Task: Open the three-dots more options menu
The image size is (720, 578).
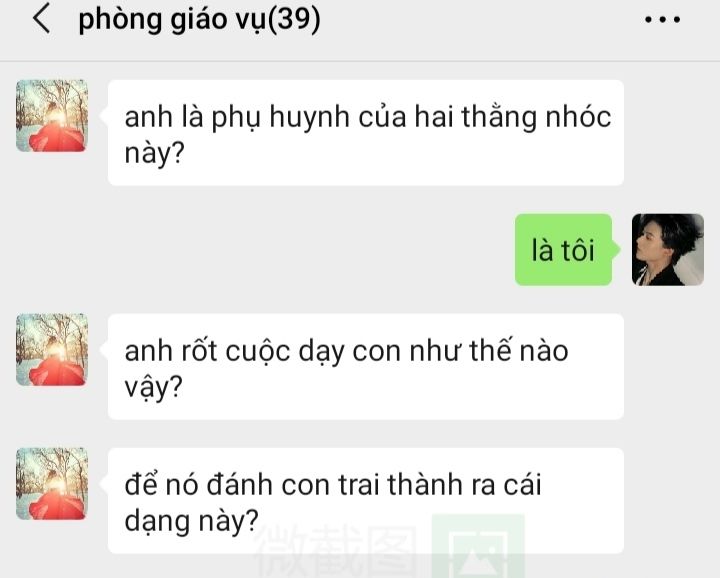Action: tap(662, 20)
